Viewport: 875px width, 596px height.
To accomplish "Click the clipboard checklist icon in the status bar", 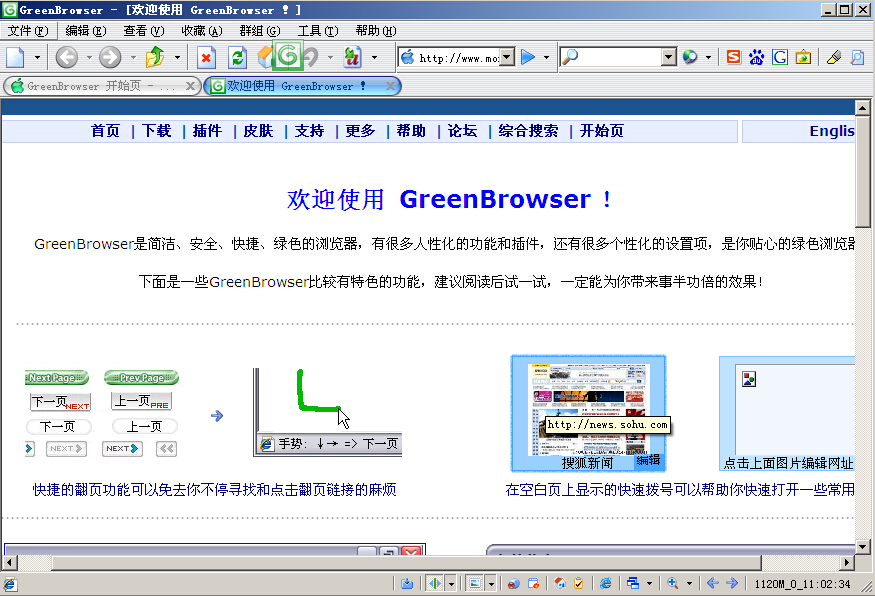I will [x=579, y=584].
